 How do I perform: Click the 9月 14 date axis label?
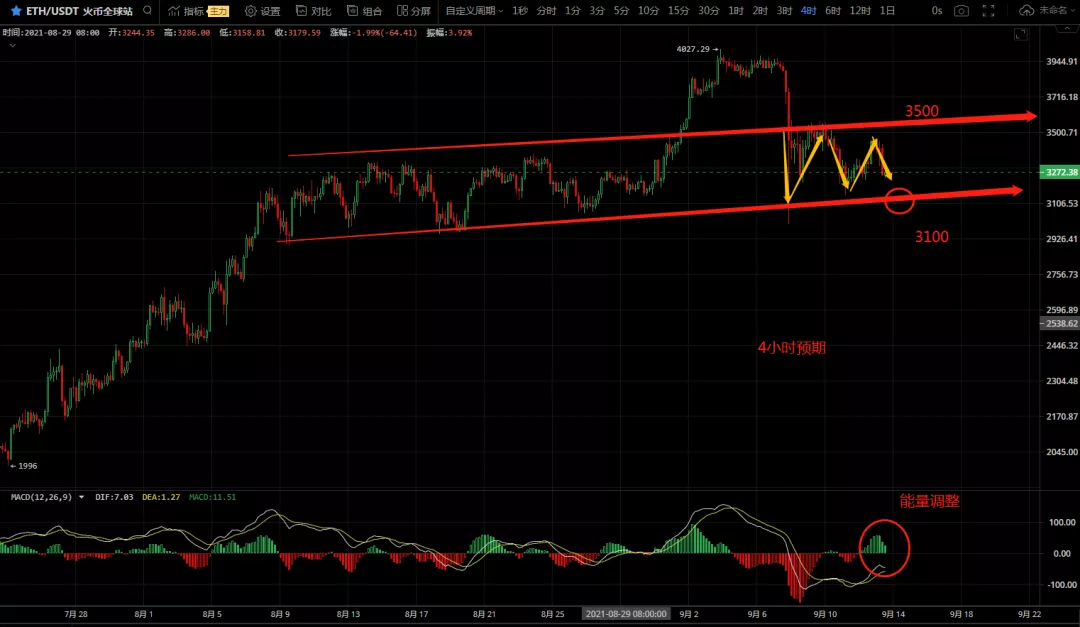point(893,614)
